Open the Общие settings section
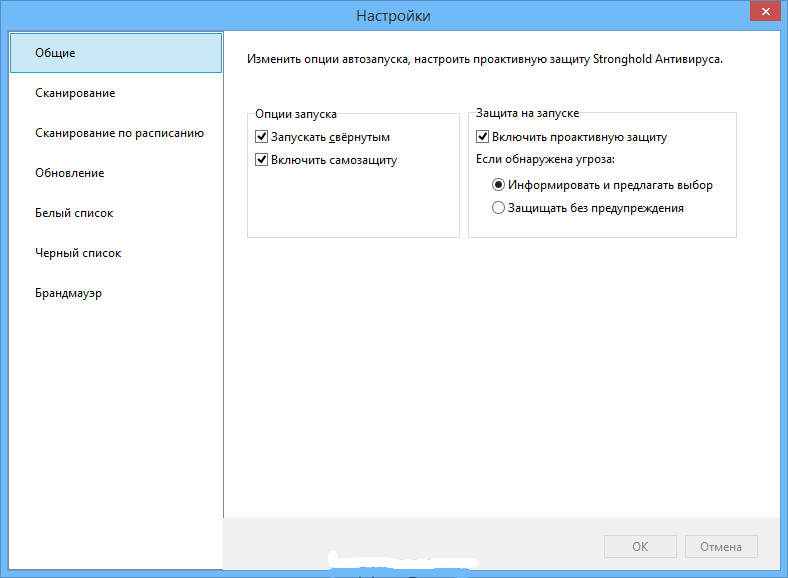This screenshot has height=578, width=788. [116, 53]
